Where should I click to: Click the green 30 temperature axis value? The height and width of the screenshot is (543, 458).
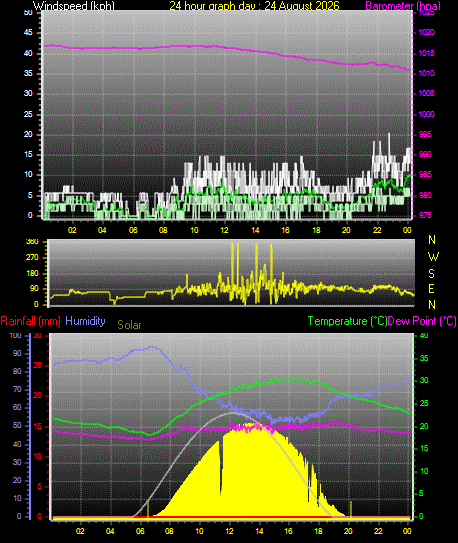pos(424,380)
